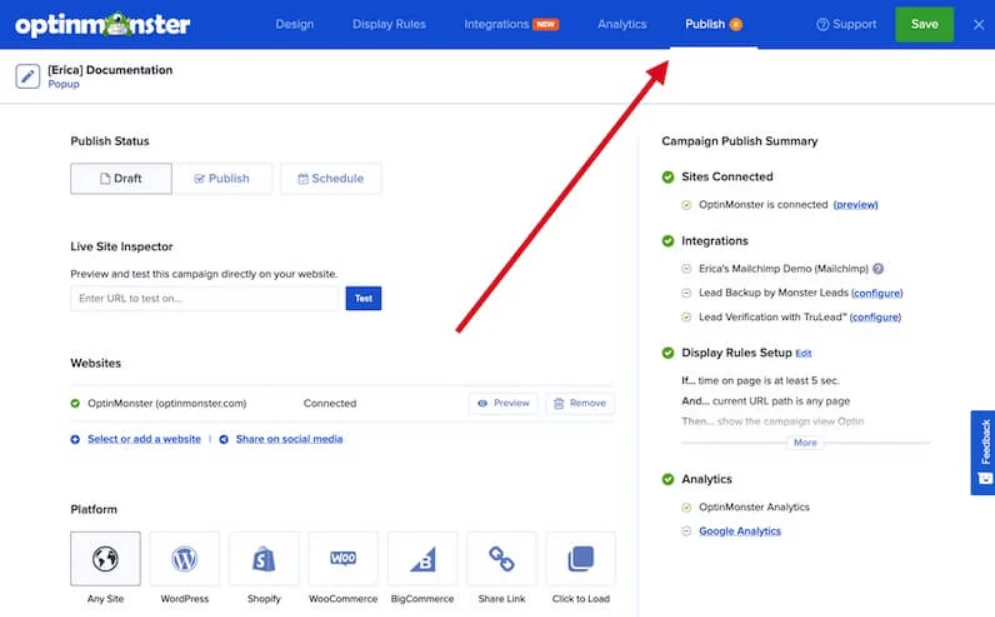Set publish status to Draft
This screenshot has width=995, height=617.
click(x=121, y=178)
